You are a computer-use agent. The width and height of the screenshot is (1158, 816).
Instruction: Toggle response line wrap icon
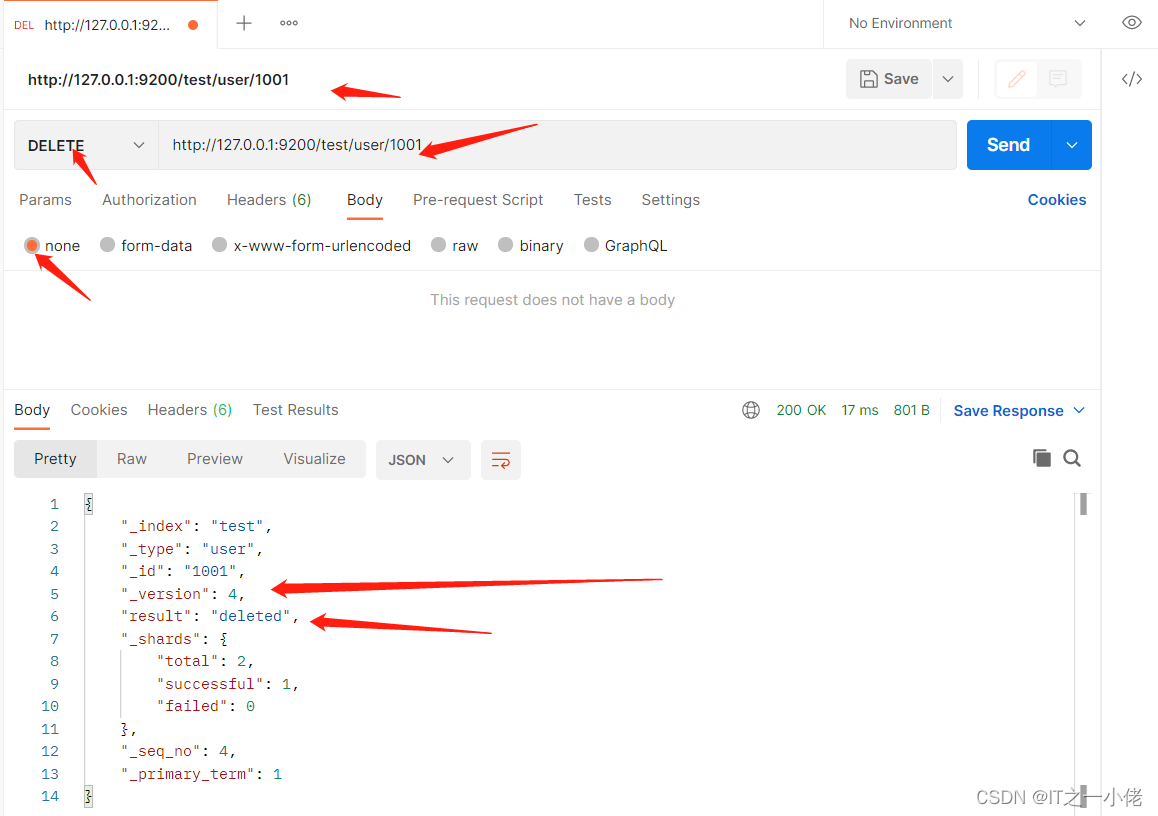[x=501, y=460]
